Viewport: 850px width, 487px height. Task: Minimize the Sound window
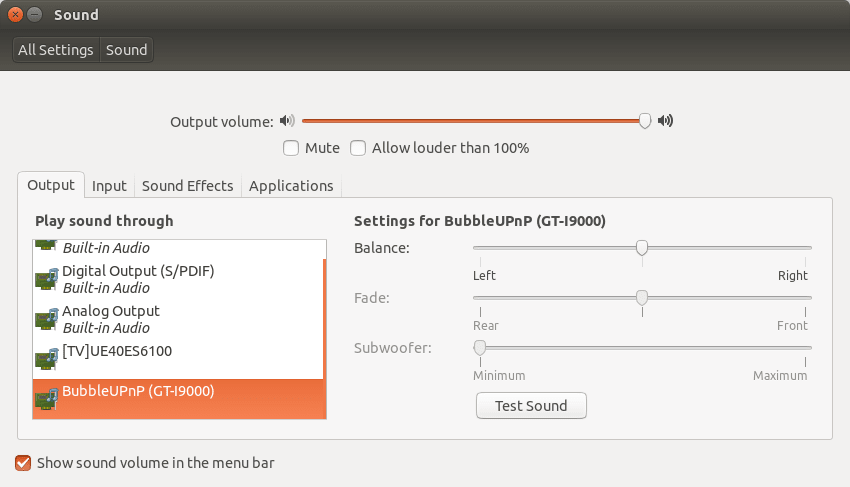pos(34,15)
